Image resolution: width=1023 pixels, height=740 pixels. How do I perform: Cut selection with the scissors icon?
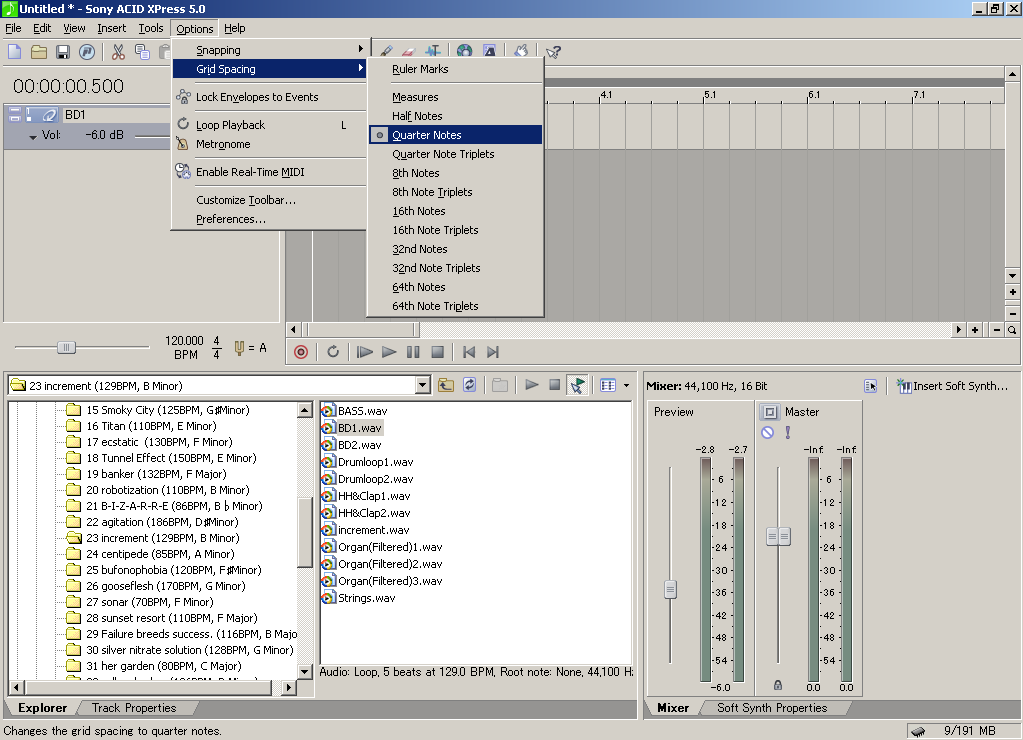118,52
